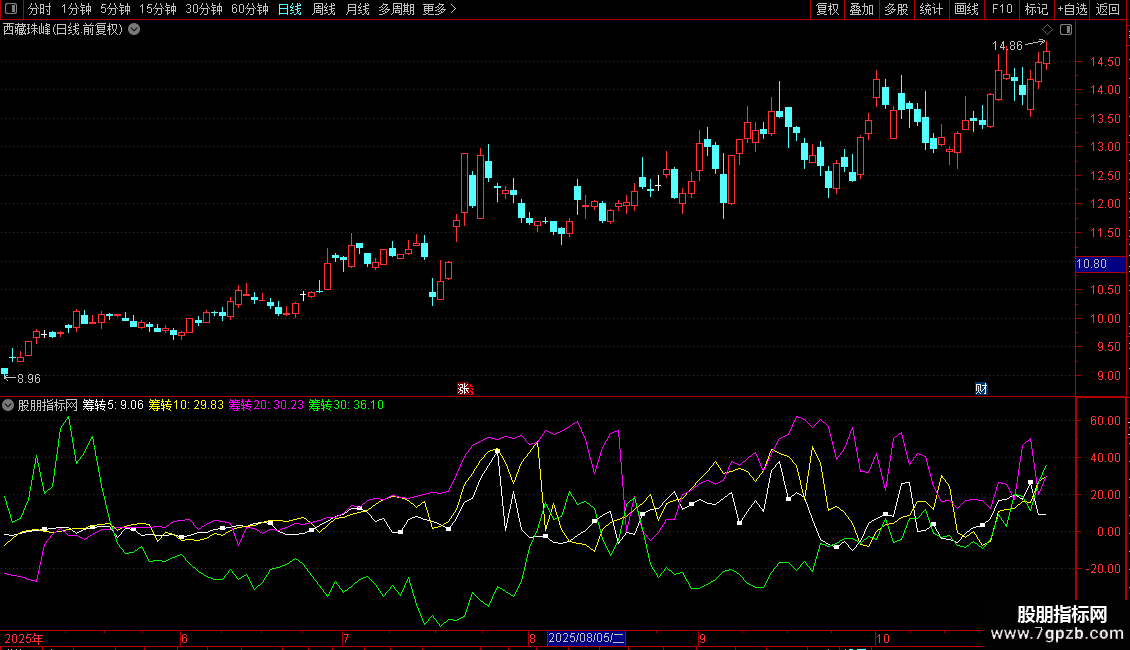Click the 60.00 indicator axis label
Image resolution: width=1130 pixels, height=650 pixels.
1105,421
